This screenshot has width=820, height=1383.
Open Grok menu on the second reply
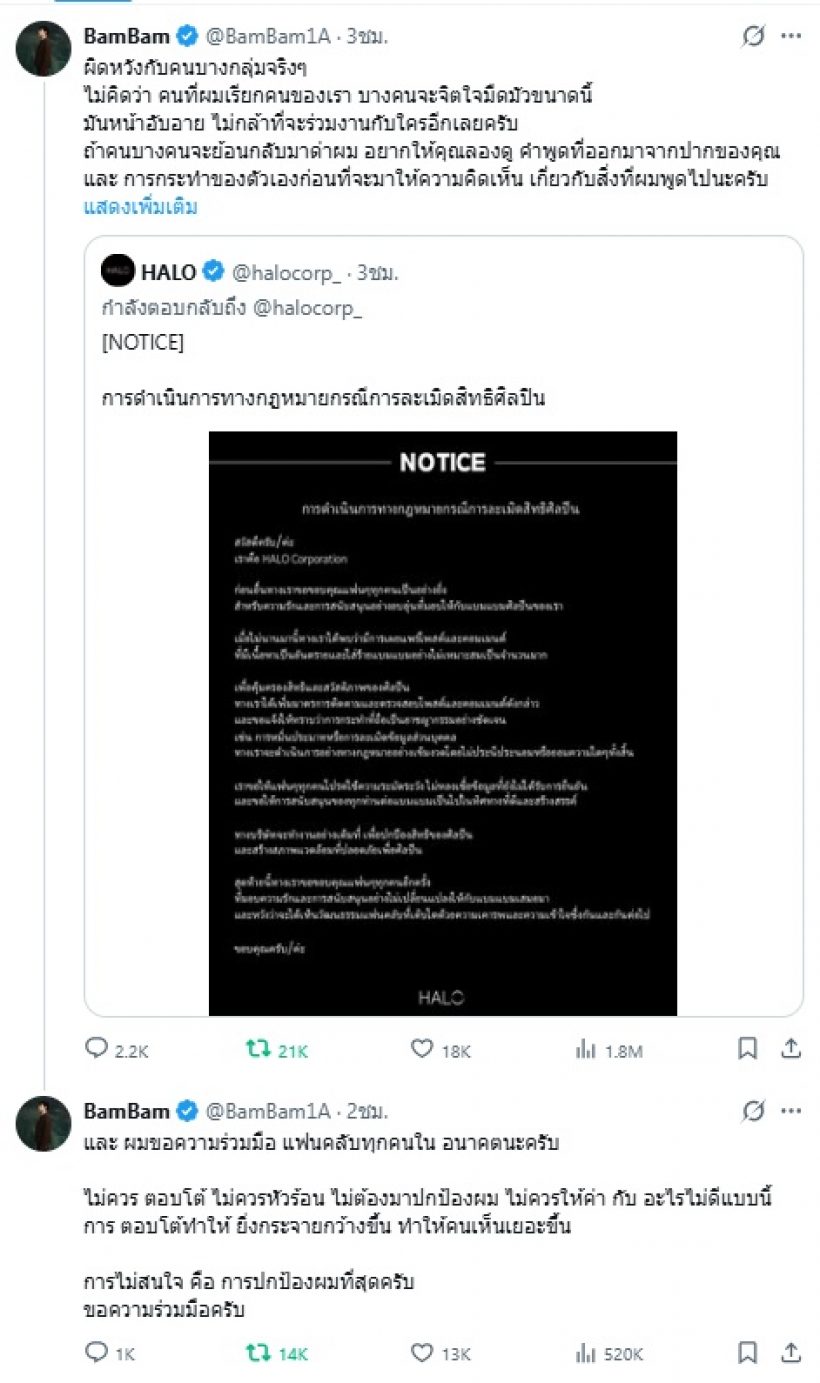click(754, 1109)
